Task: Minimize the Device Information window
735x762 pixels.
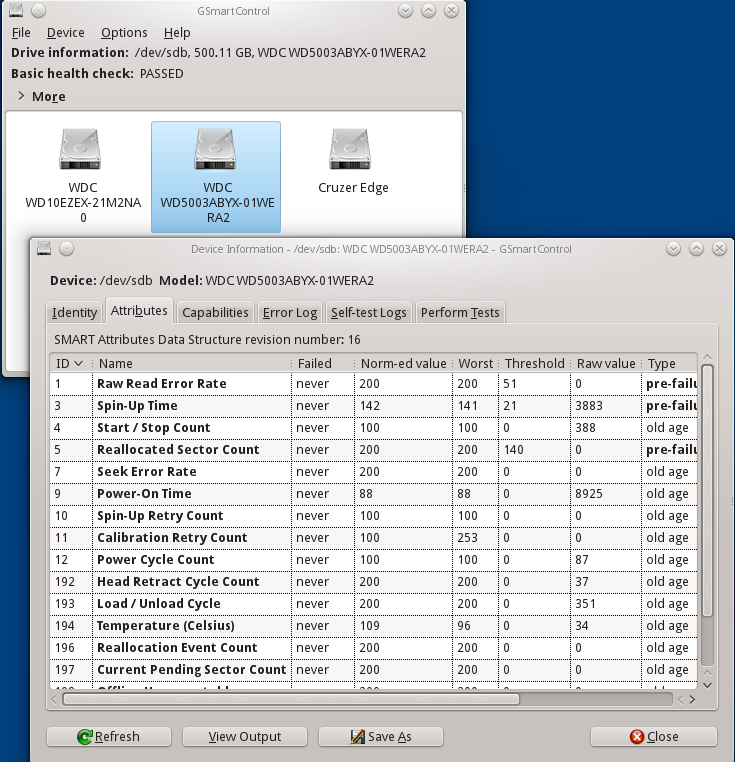Action: click(673, 249)
